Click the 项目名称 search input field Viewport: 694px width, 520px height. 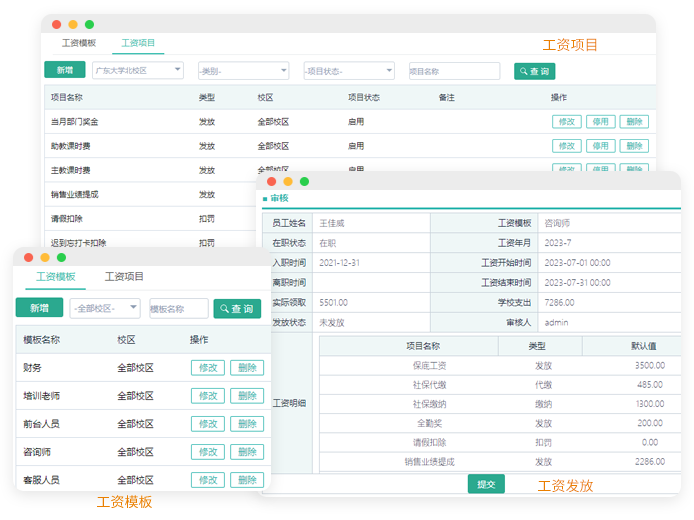pyautogui.click(x=454, y=71)
